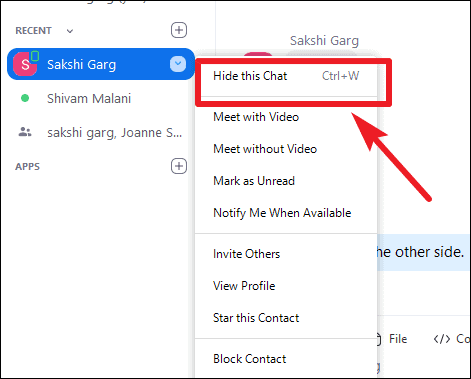Add a new chat beside RECENT

tap(179, 30)
